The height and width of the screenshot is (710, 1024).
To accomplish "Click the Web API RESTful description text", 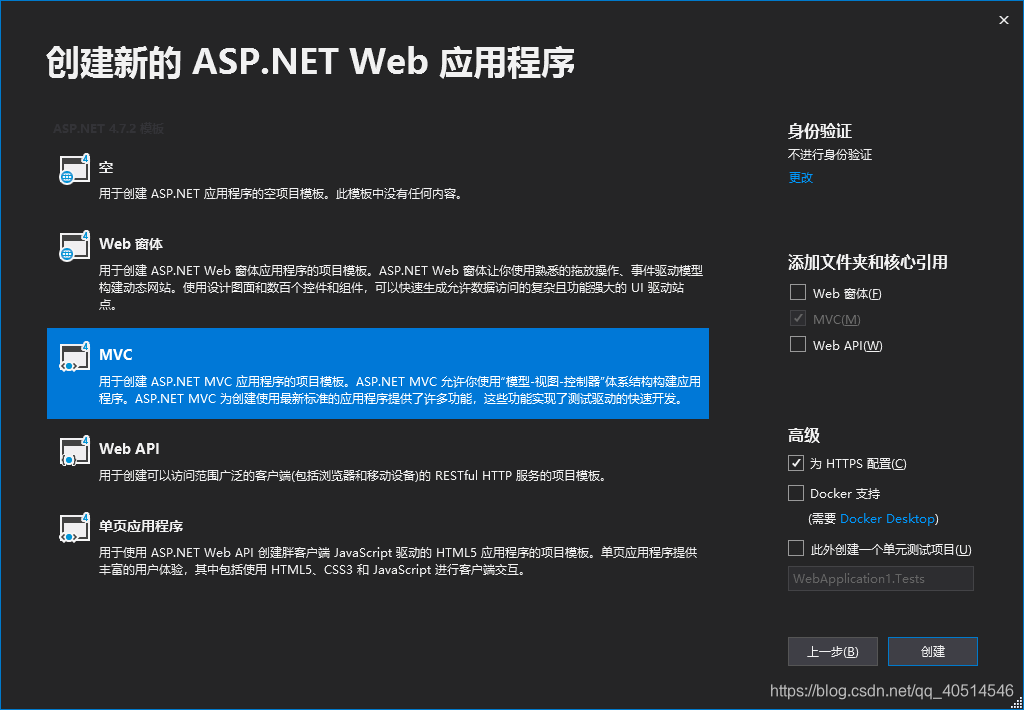I will tap(353, 476).
